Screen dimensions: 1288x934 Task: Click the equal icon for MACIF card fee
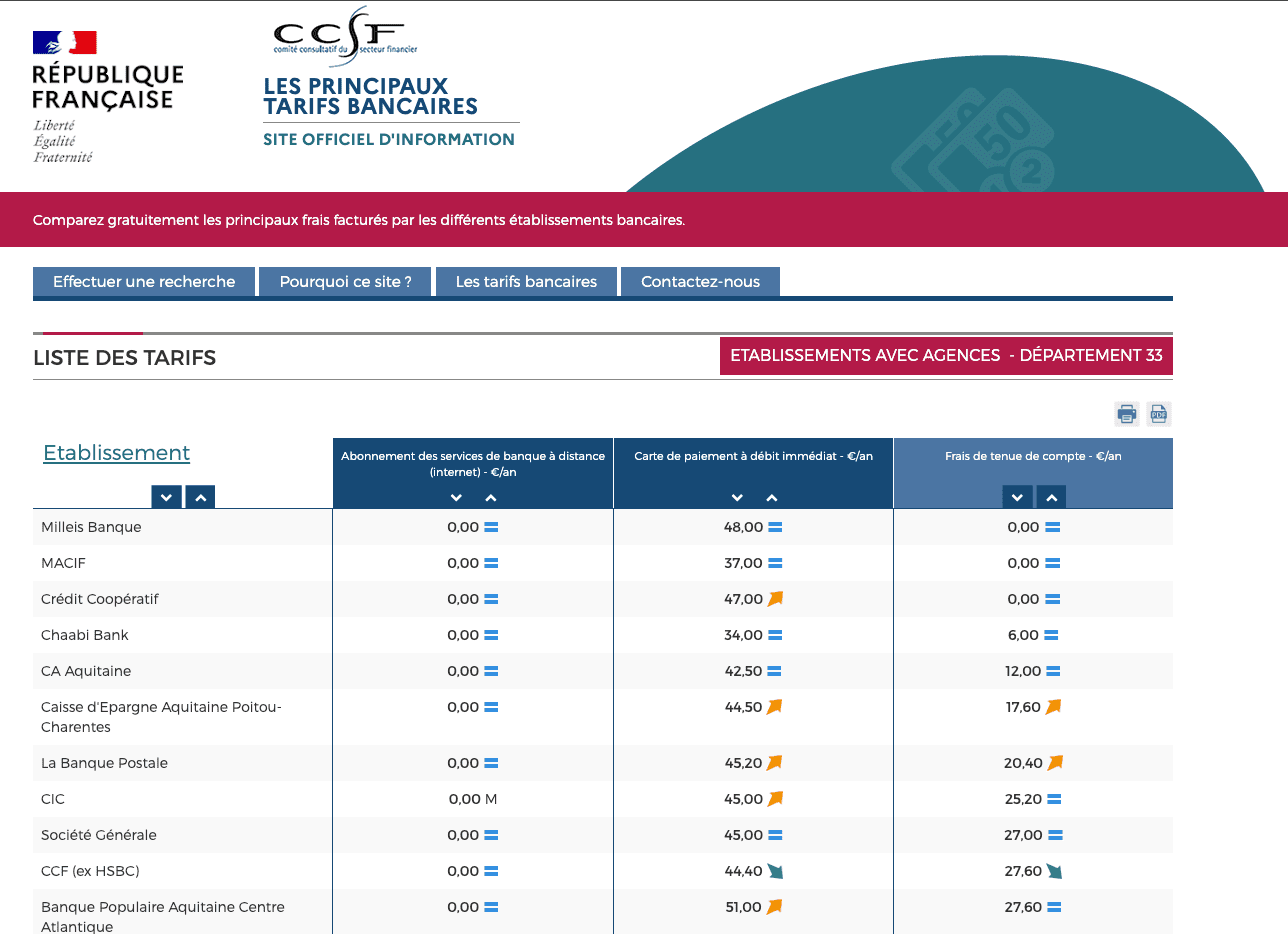coord(775,563)
